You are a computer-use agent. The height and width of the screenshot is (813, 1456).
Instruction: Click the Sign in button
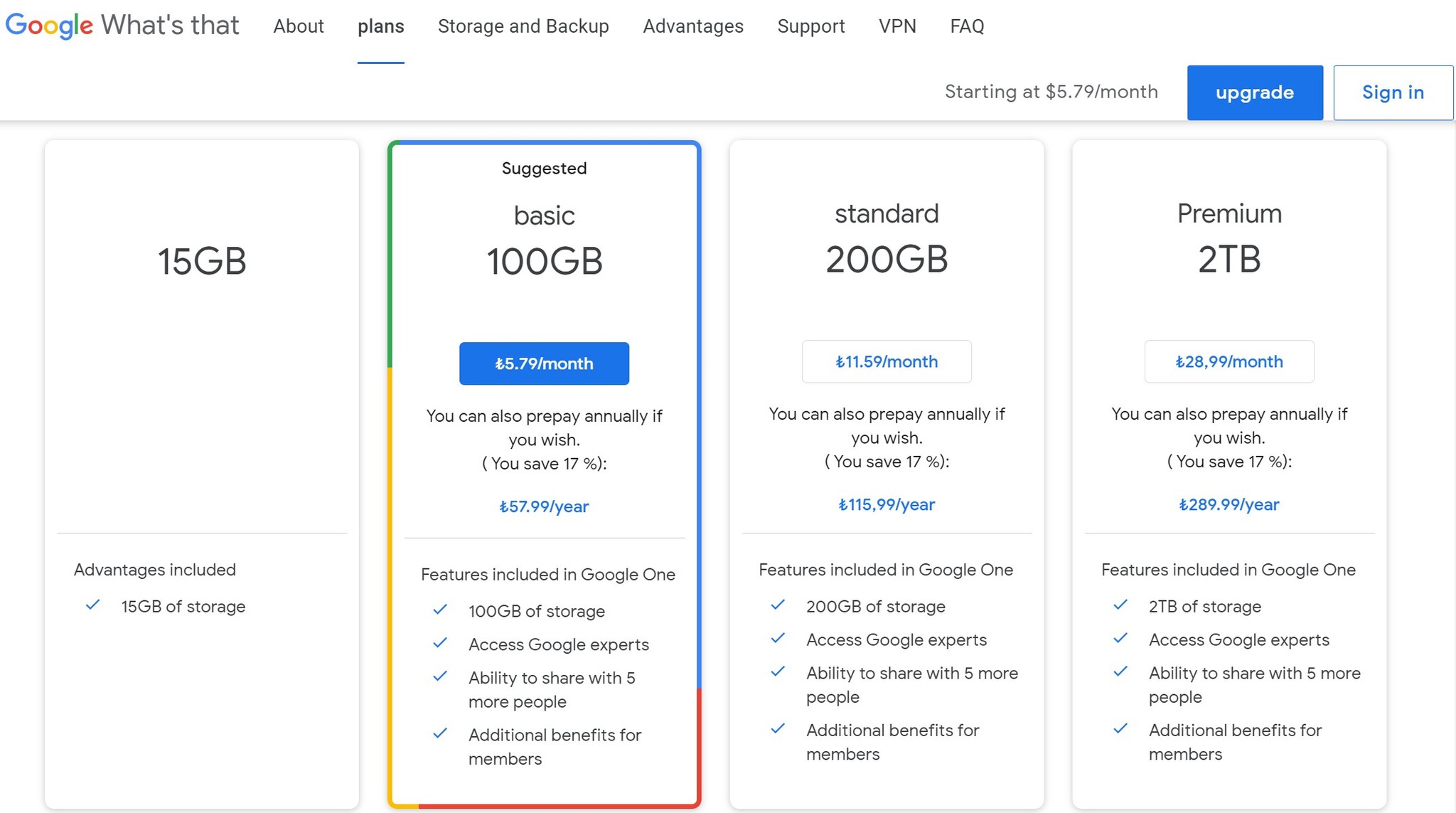[1393, 92]
